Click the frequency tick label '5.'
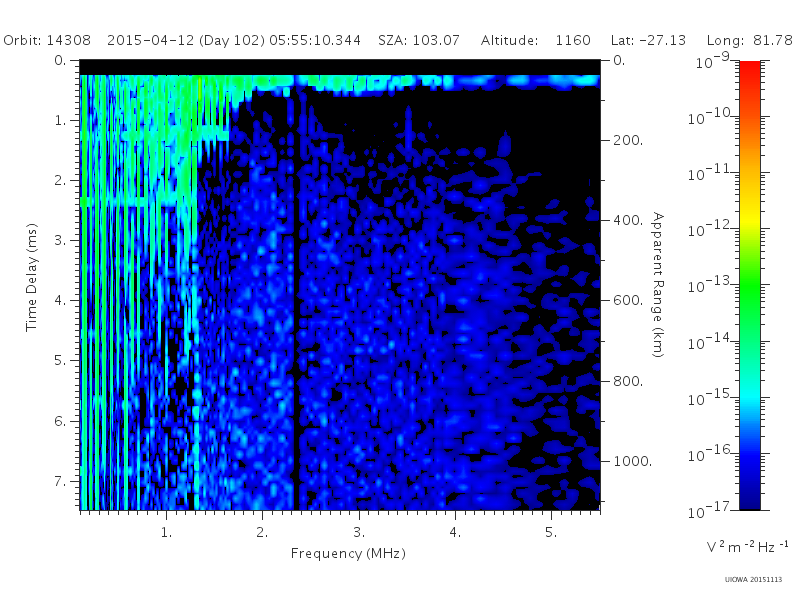 (x=551, y=532)
